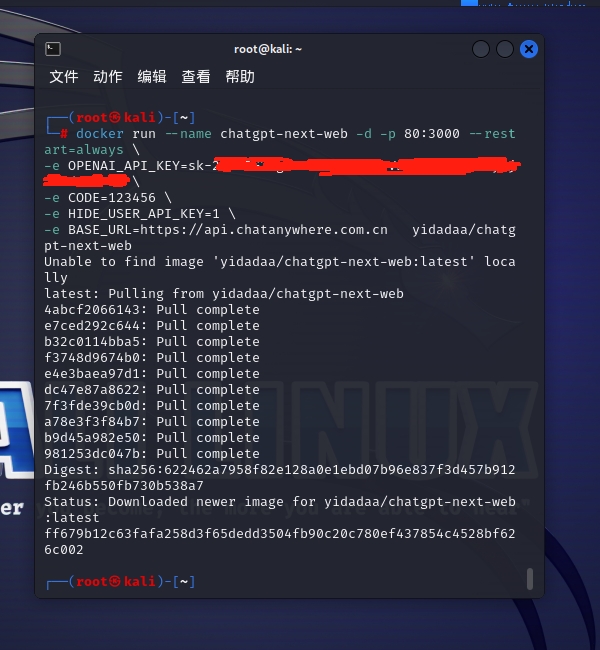The width and height of the screenshot is (600, 650).
Task: Click the api.chatanywhere.com.cn URL text
Action: [x=264, y=230]
